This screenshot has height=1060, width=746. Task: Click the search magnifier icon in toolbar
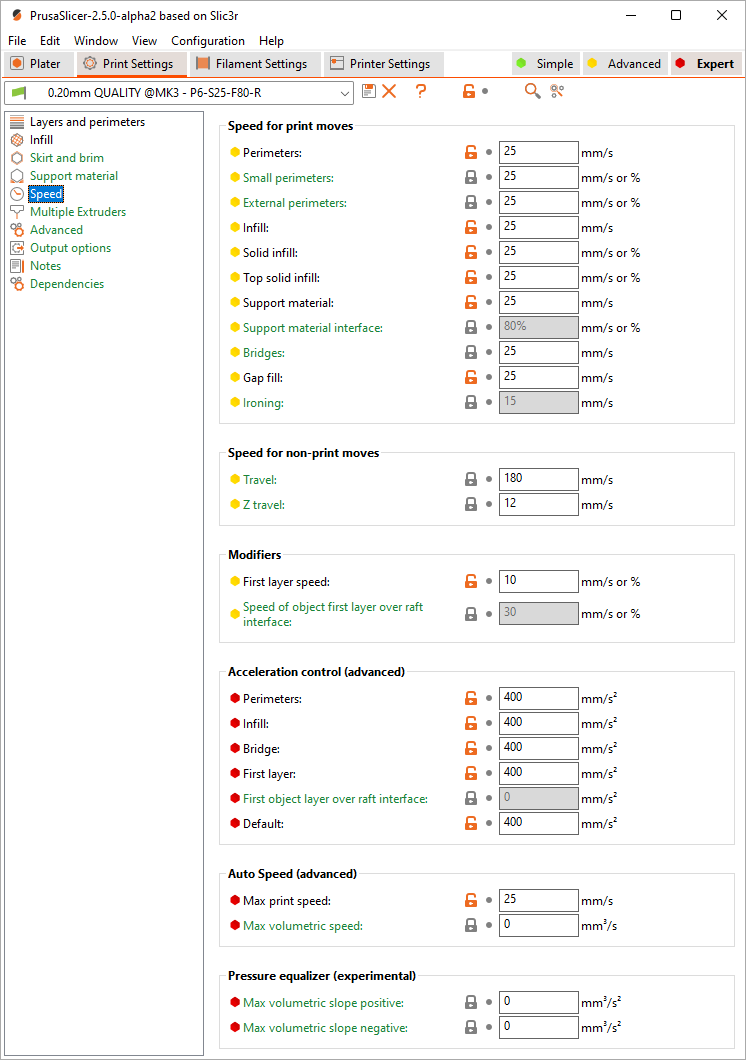pos(532,91)
